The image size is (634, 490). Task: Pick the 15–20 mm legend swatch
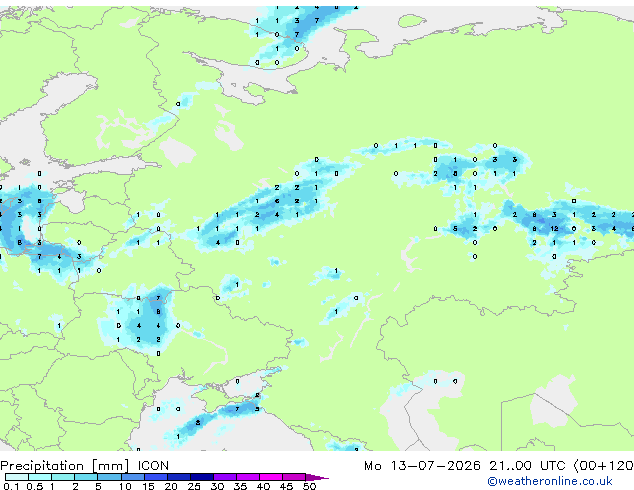tap(156, 477)
